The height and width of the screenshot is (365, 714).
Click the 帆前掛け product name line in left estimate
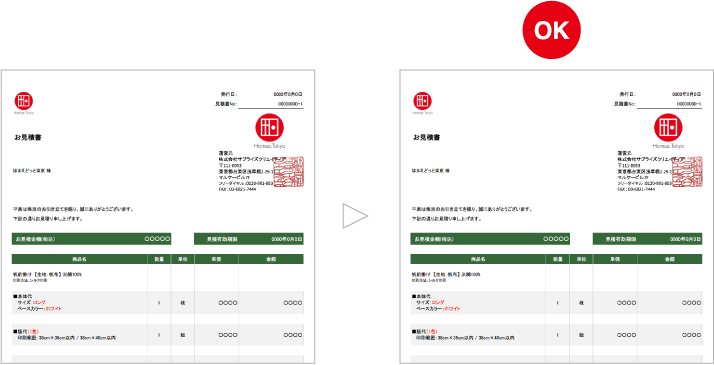tap(47, 274)
